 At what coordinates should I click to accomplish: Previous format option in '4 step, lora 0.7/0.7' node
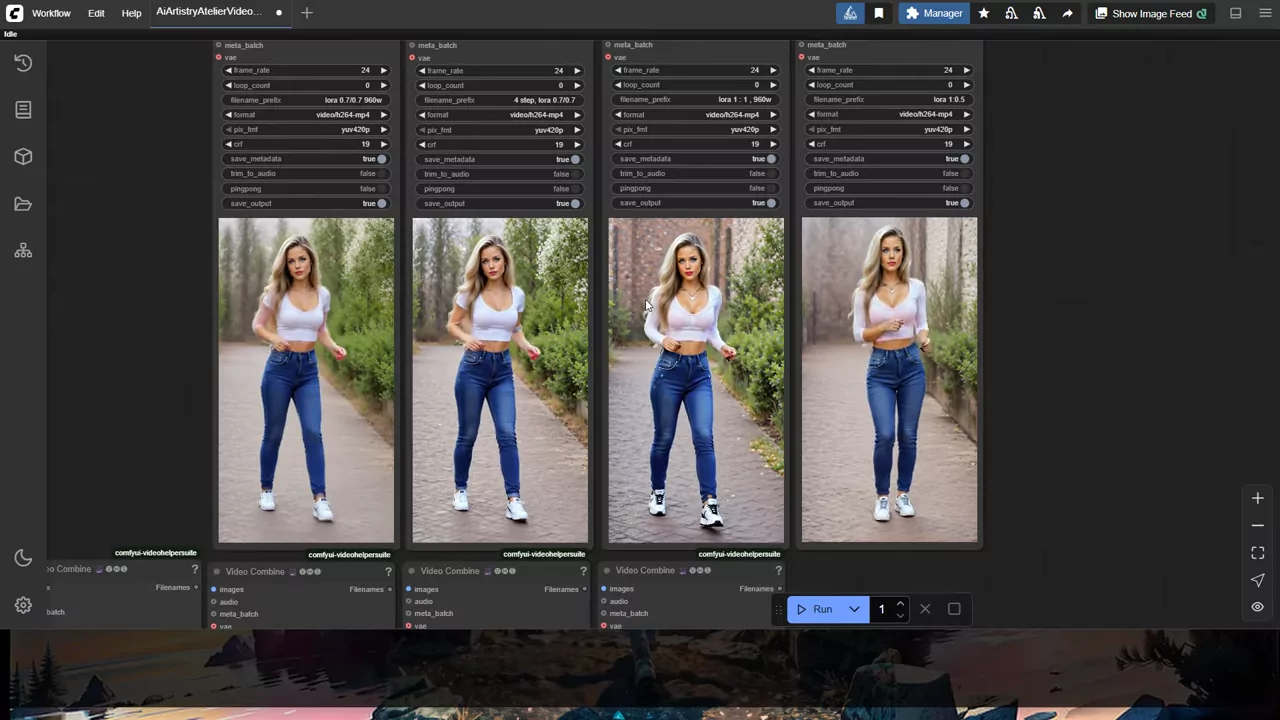pyautogui.click(x=423, y=115)
